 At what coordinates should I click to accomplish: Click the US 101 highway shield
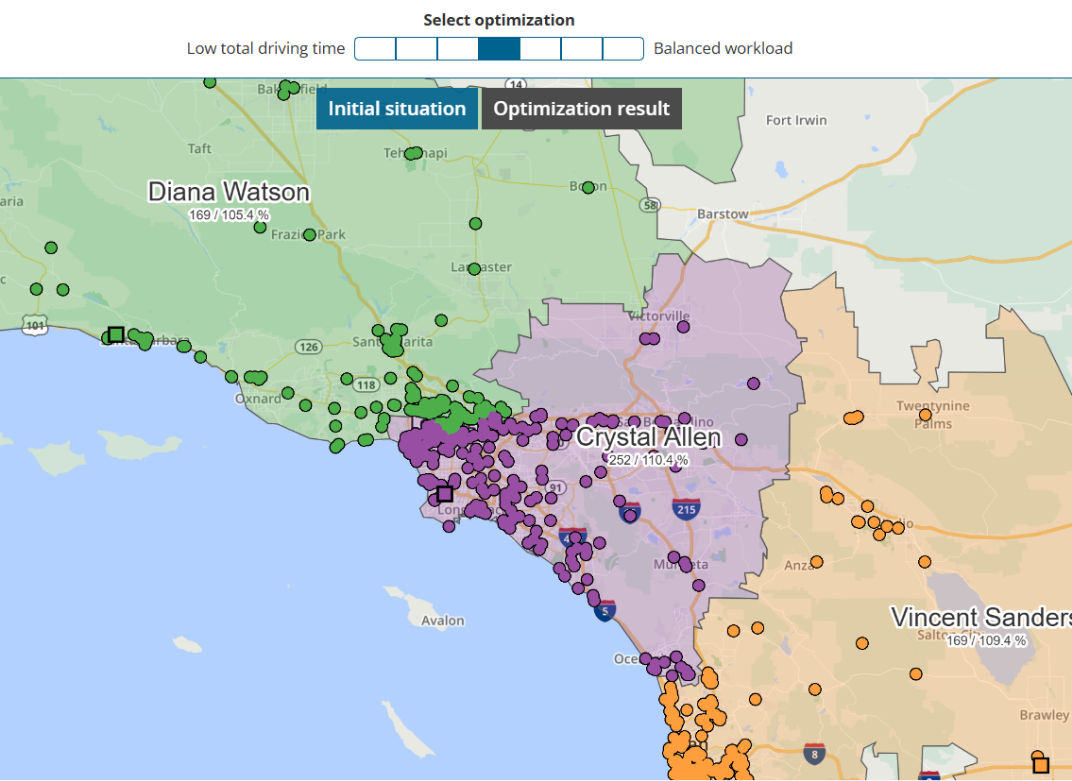pos(35,324)
